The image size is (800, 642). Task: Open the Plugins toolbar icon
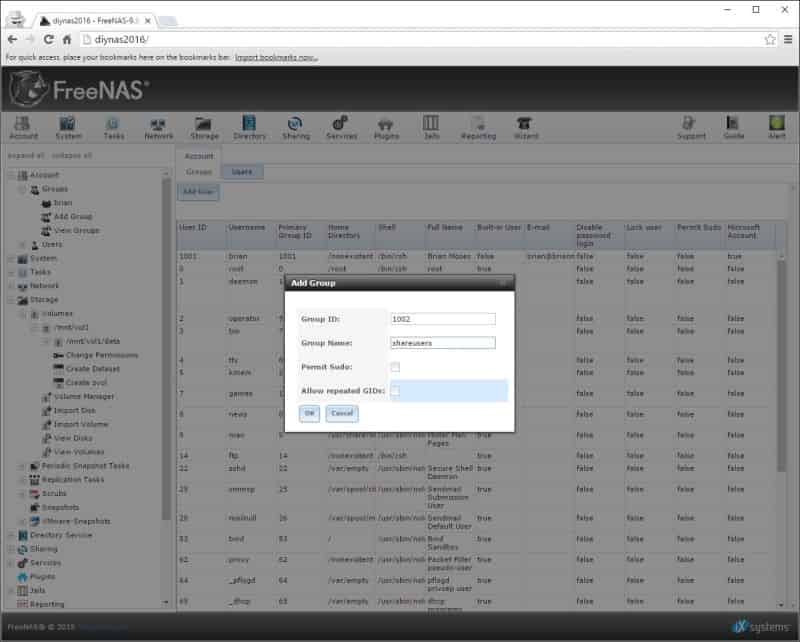click(386, 128)
